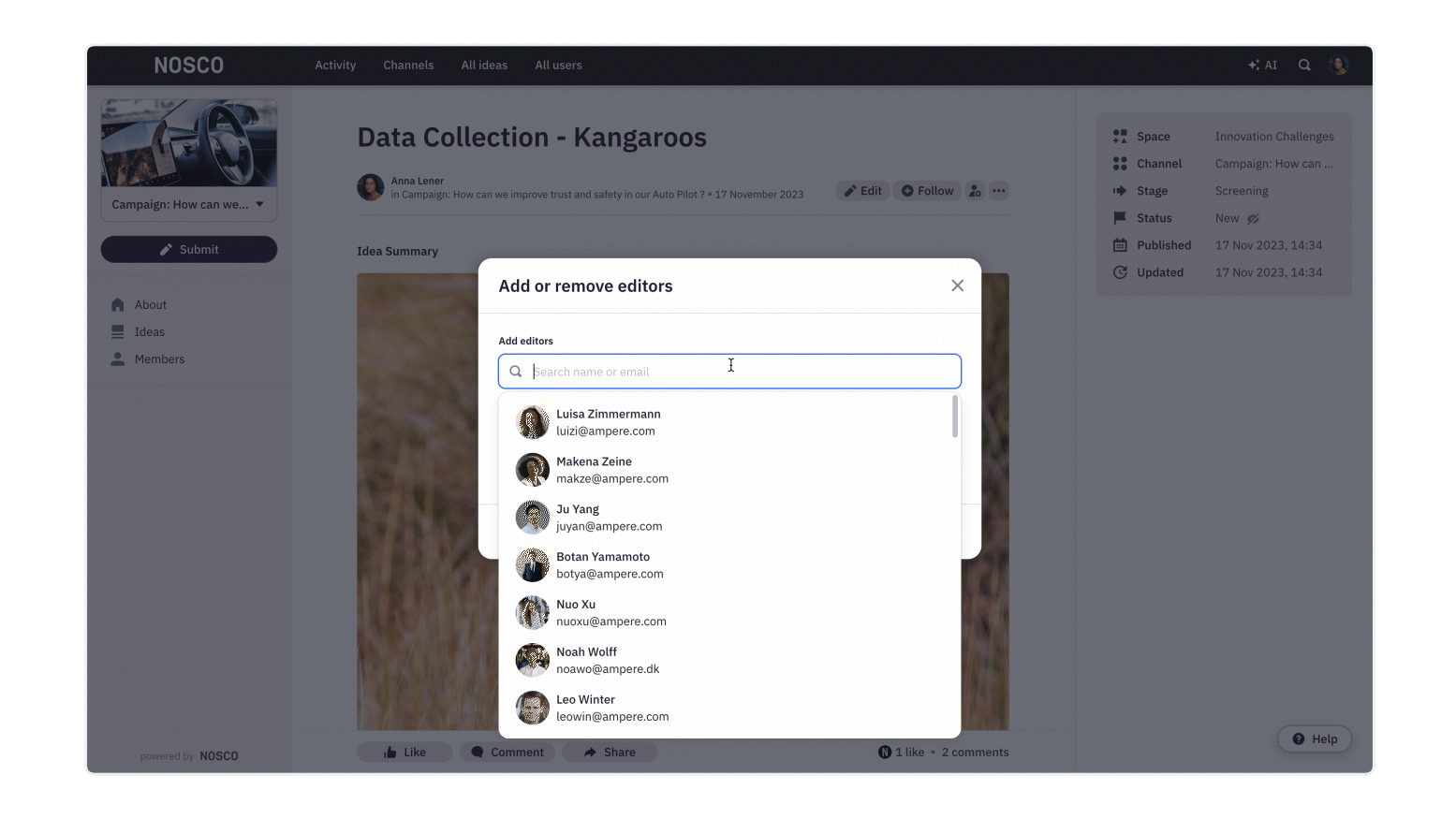Go to All users
Image resolution: width=1456 pixels, height=819 pixels.
(558, 66)
